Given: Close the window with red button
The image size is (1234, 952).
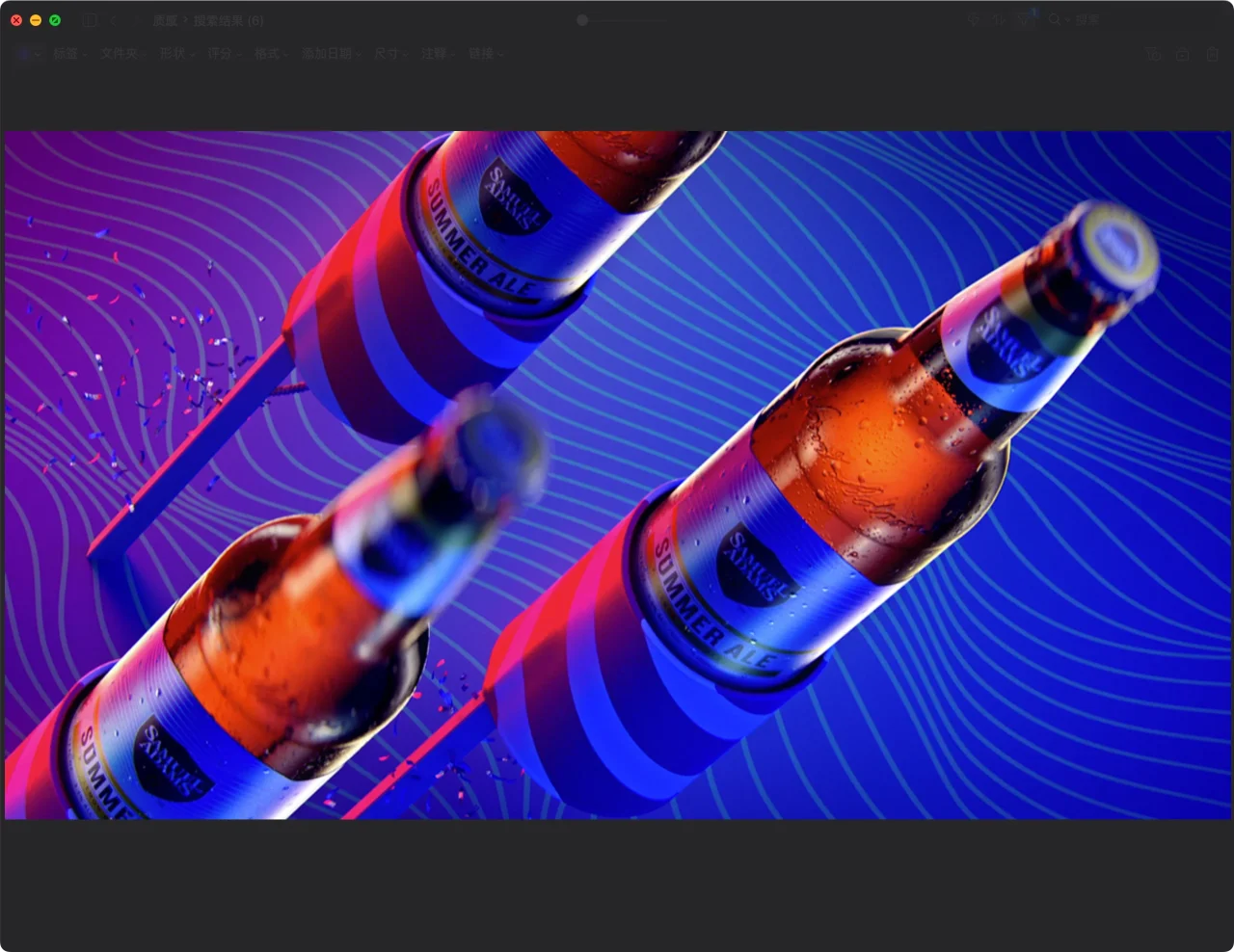Looking at the screenshot, I should click(16, 20).
